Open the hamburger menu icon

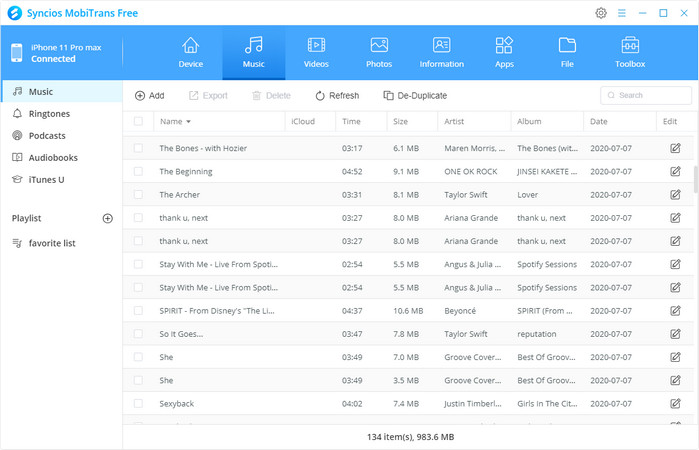coord(622,13)
